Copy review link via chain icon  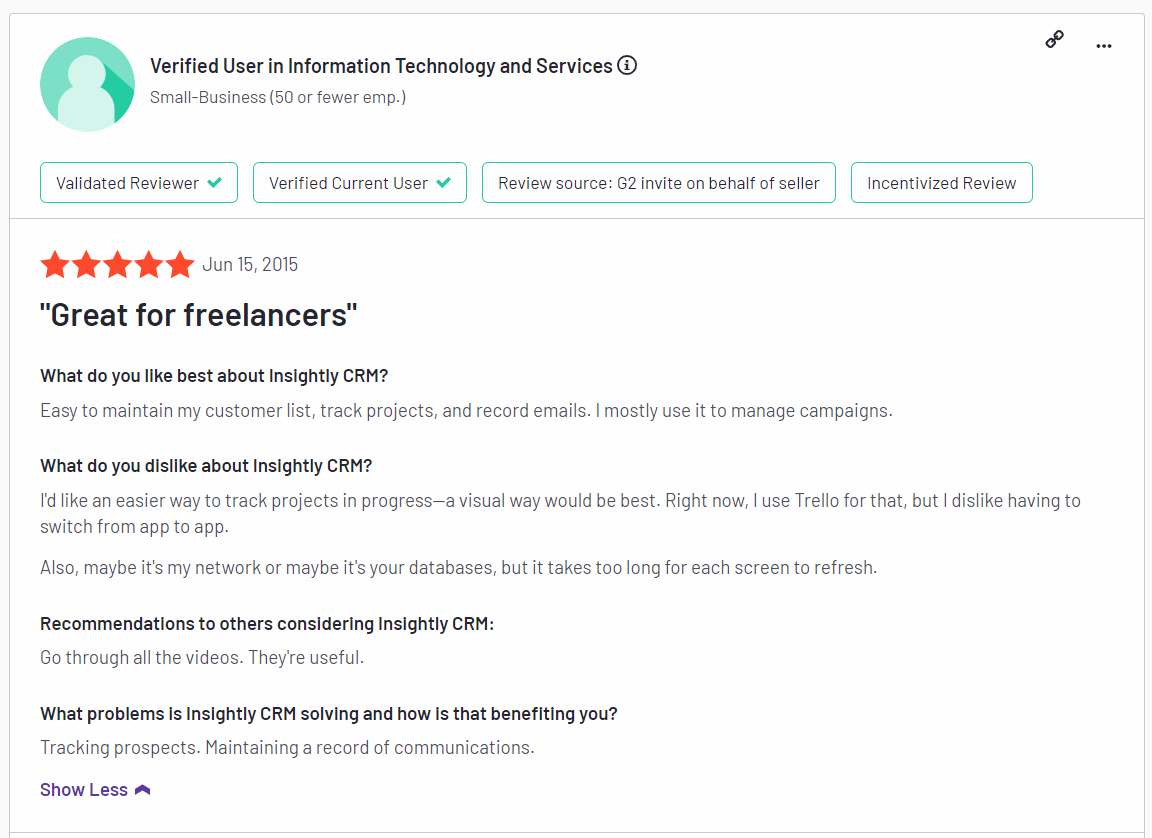coord(1054,39)
